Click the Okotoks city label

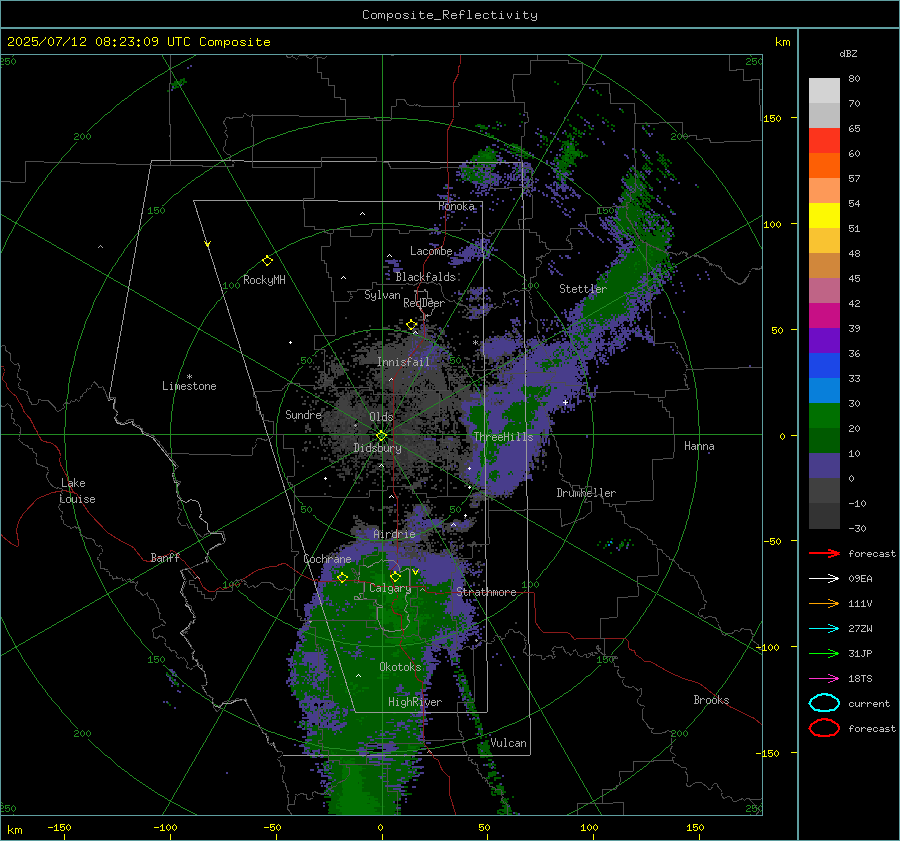tap(400, 667)
